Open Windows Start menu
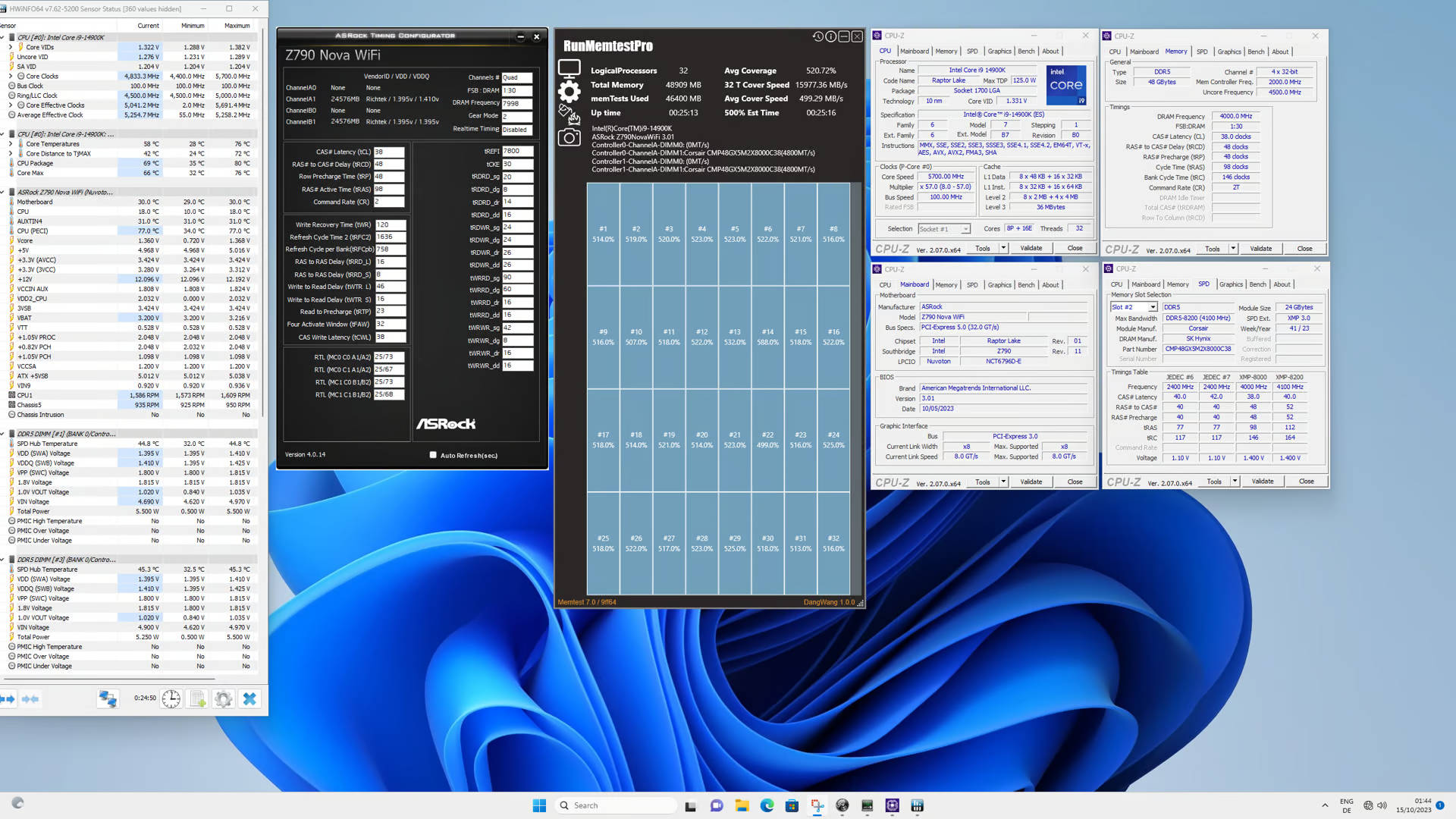This screenshot has width=1456, height=819. coord(539,805)
